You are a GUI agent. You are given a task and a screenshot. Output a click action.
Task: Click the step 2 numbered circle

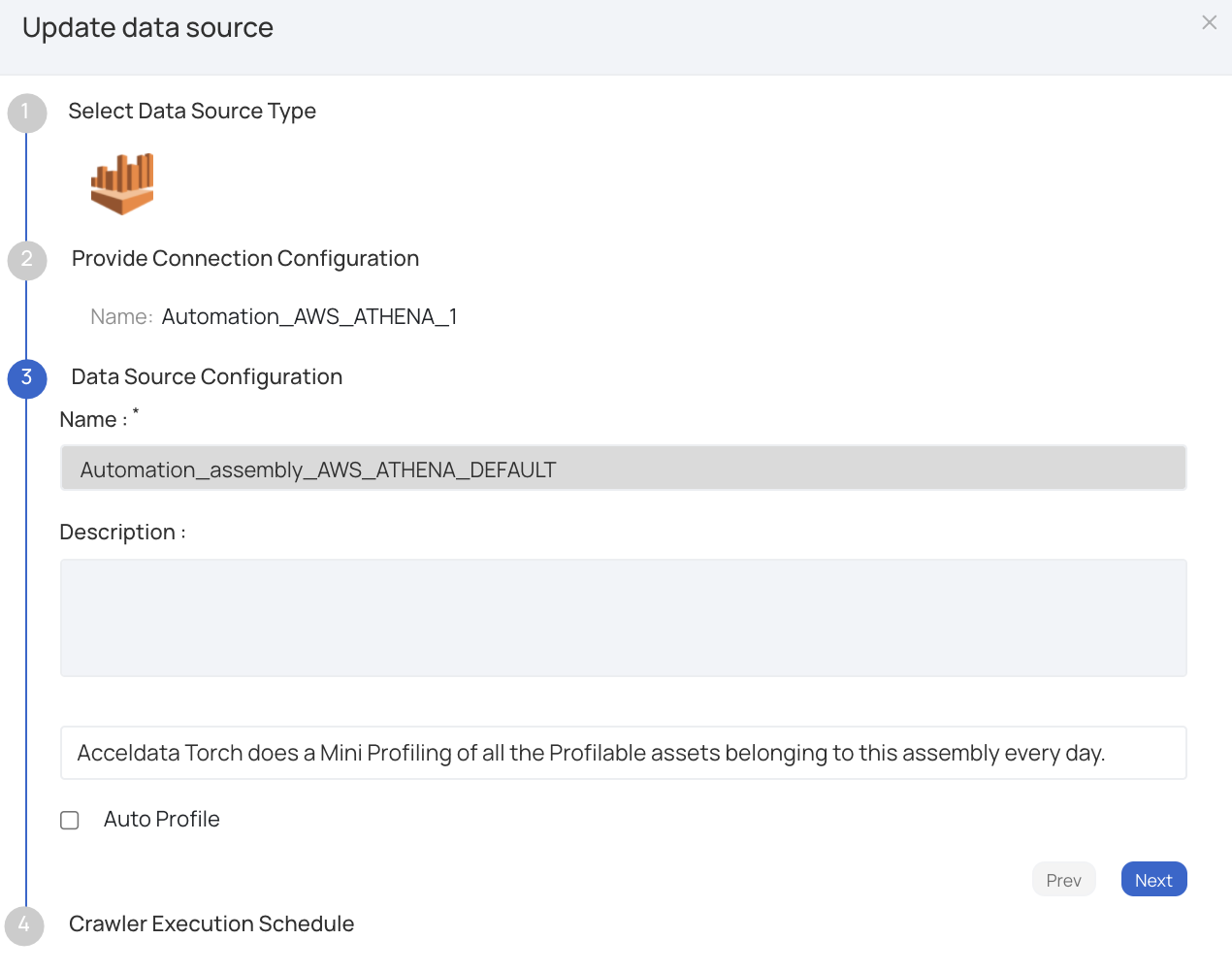(x=26, y=261)
